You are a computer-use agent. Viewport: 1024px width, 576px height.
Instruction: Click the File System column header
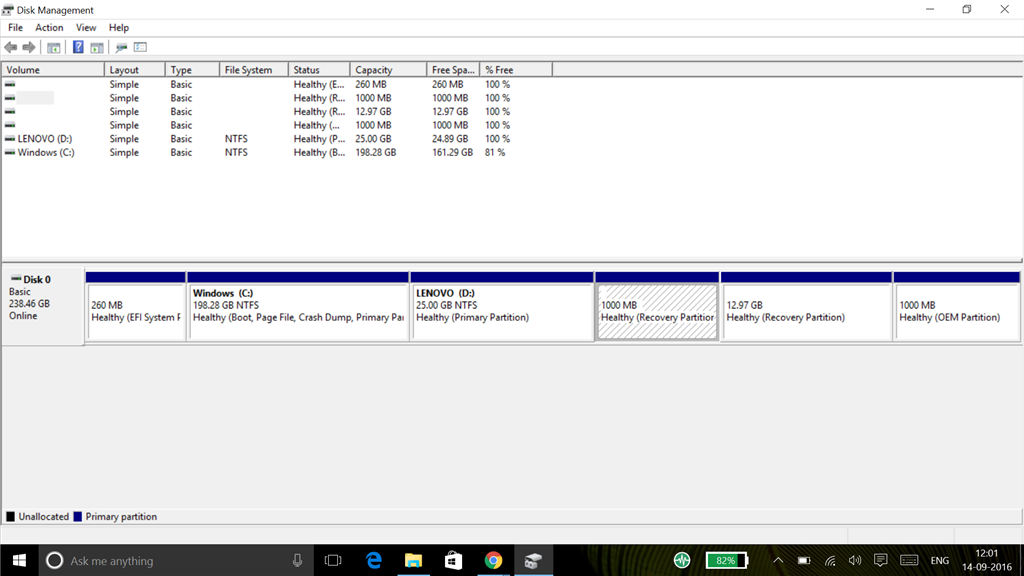click(x=253, y=70)
